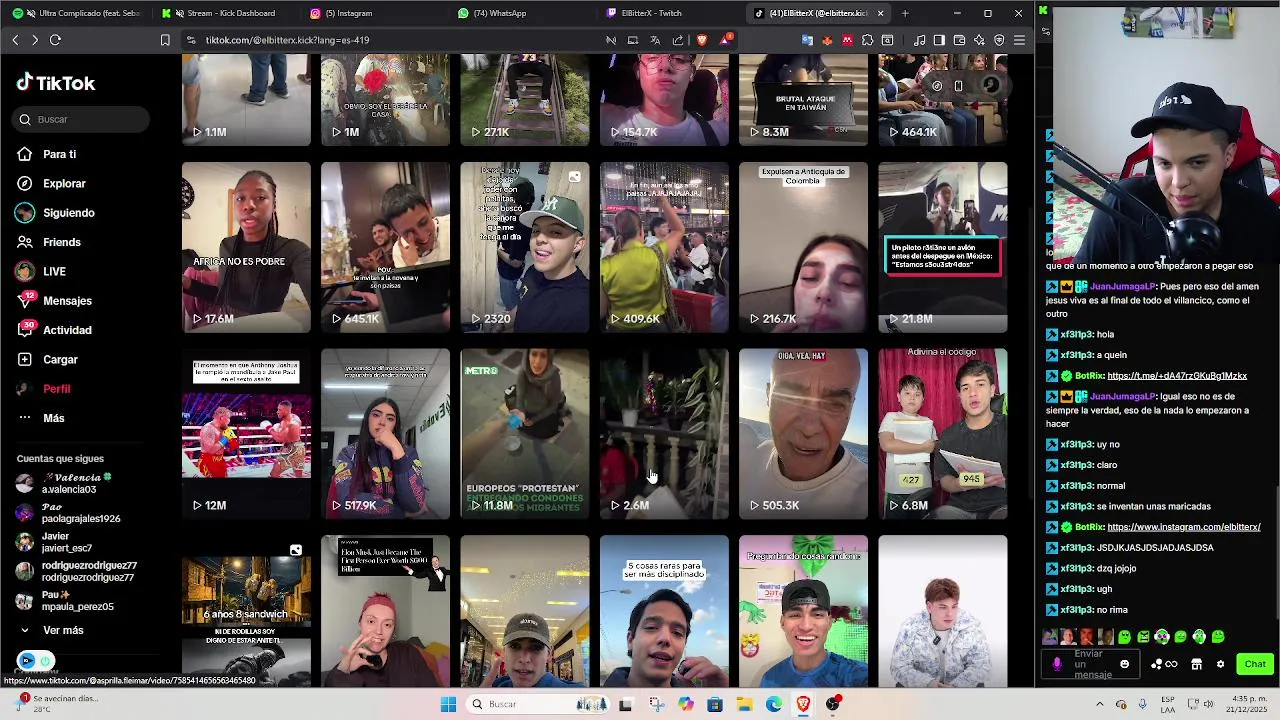Open the EUROPEOS PROTESTAN video
This screenshot has height=720, width=1280.
click(x=525, y=434)
